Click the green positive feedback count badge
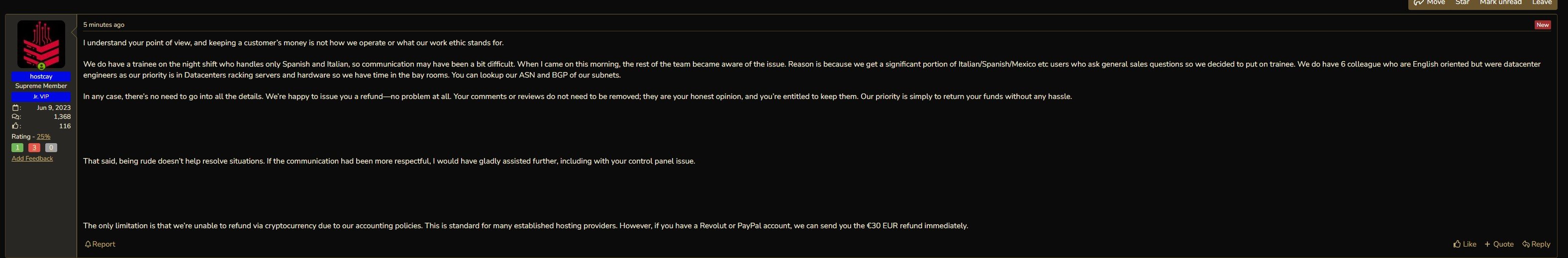Viewport: 1568px width, 258px height. pos(17,148)
